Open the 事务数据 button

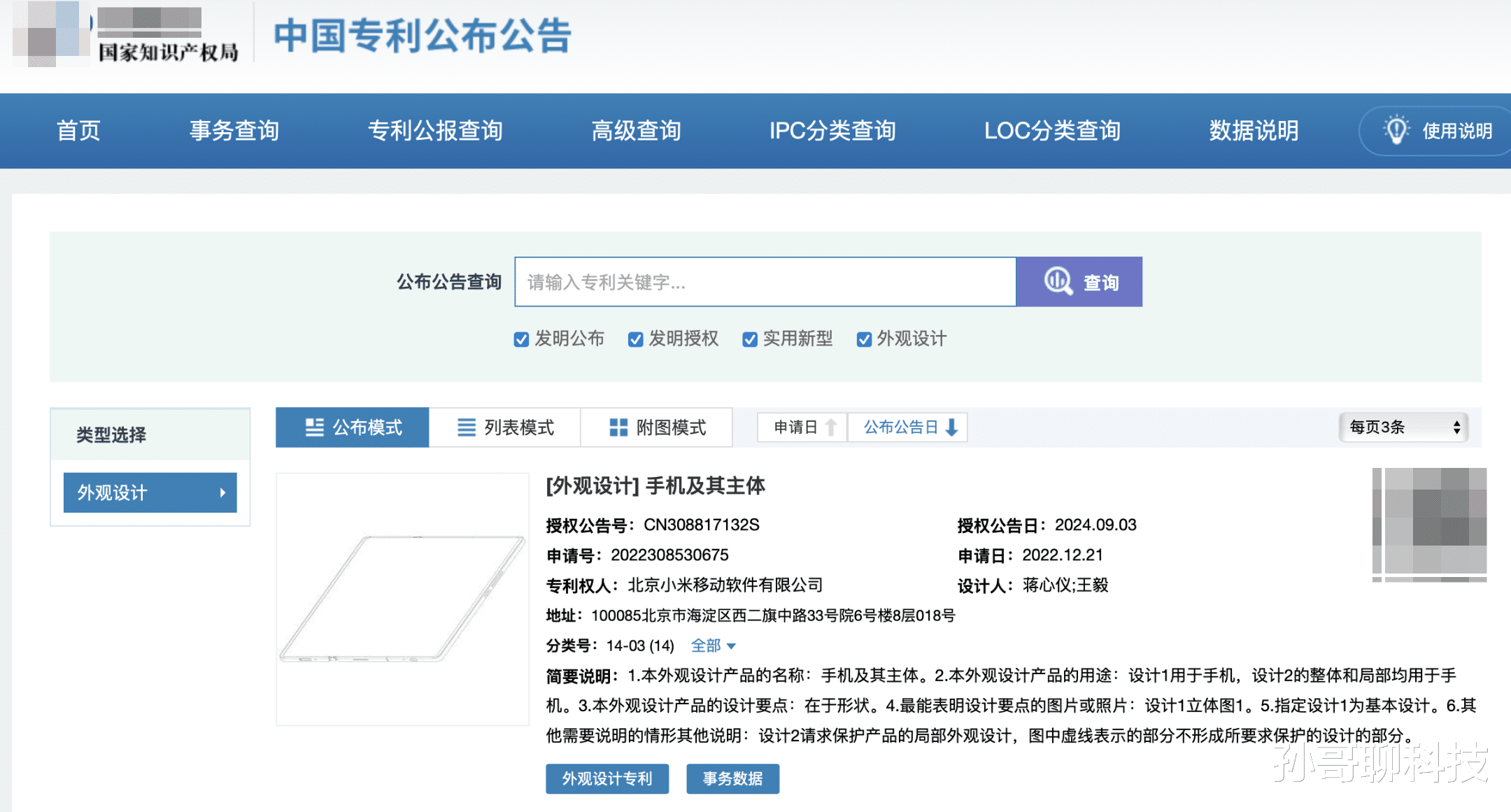point(732,778)
